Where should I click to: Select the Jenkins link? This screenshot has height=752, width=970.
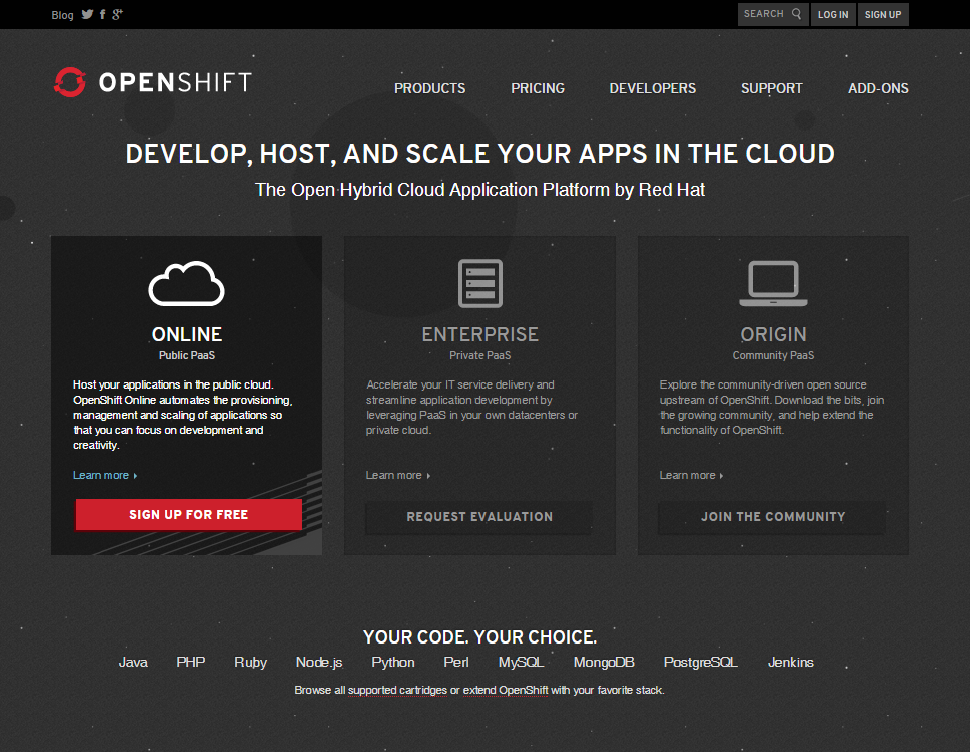791,662
